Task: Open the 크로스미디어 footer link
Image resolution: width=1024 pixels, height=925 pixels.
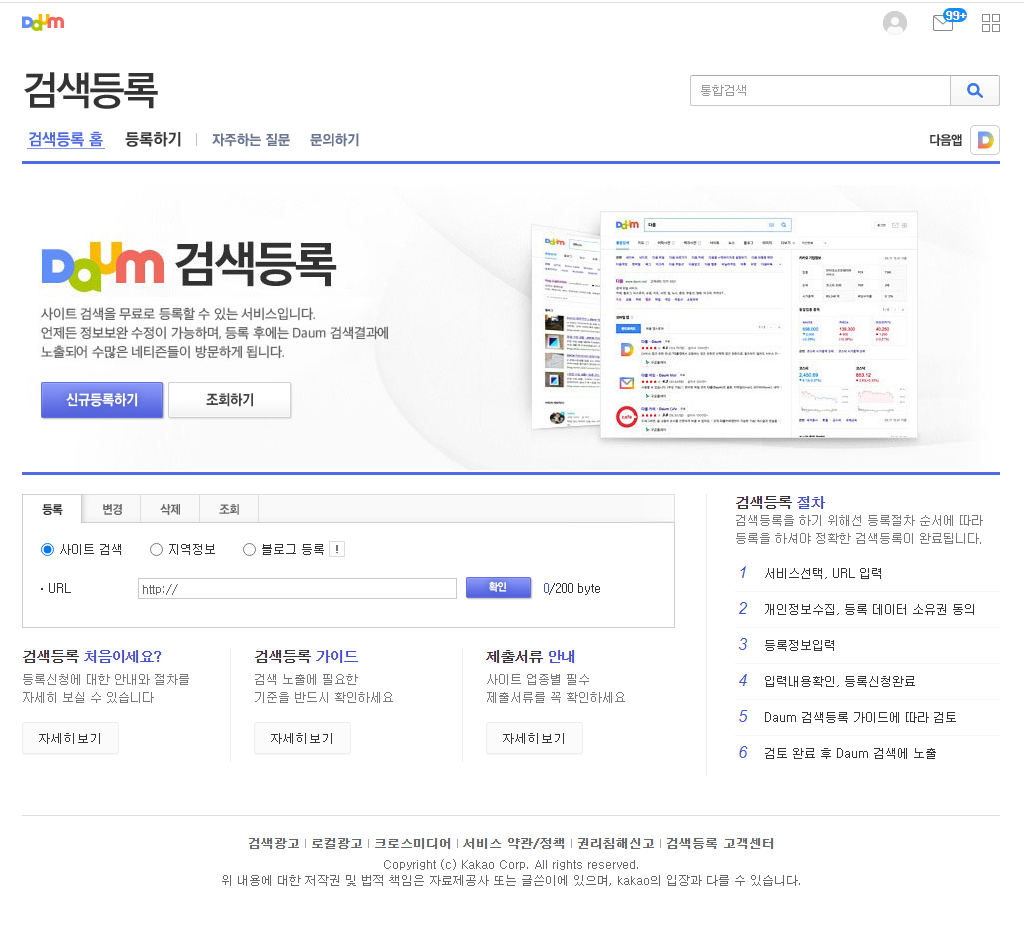Action: [413, 843]
